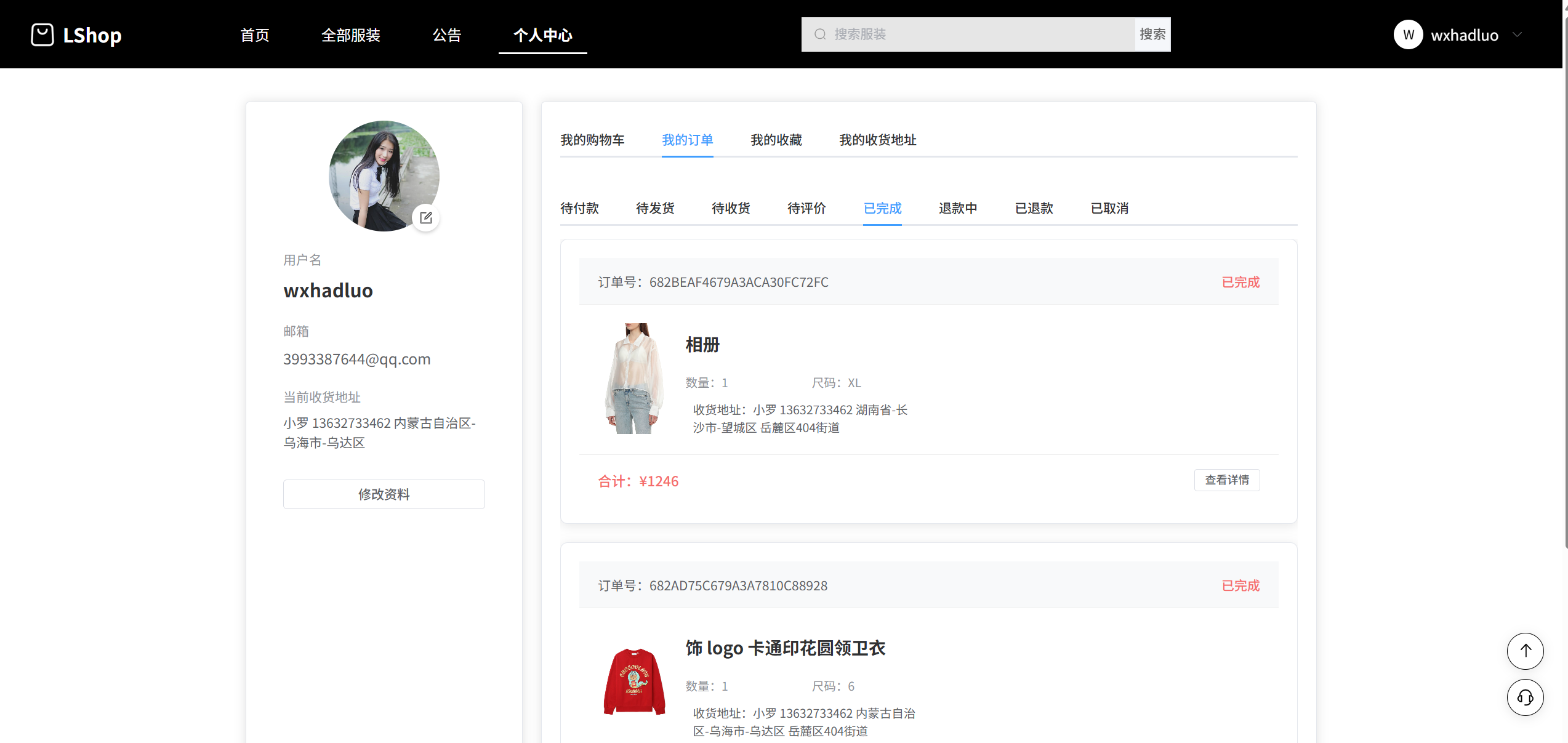
Task: Click the round W user avatar
Action: pyautogui.click(x=1408, y=35)
